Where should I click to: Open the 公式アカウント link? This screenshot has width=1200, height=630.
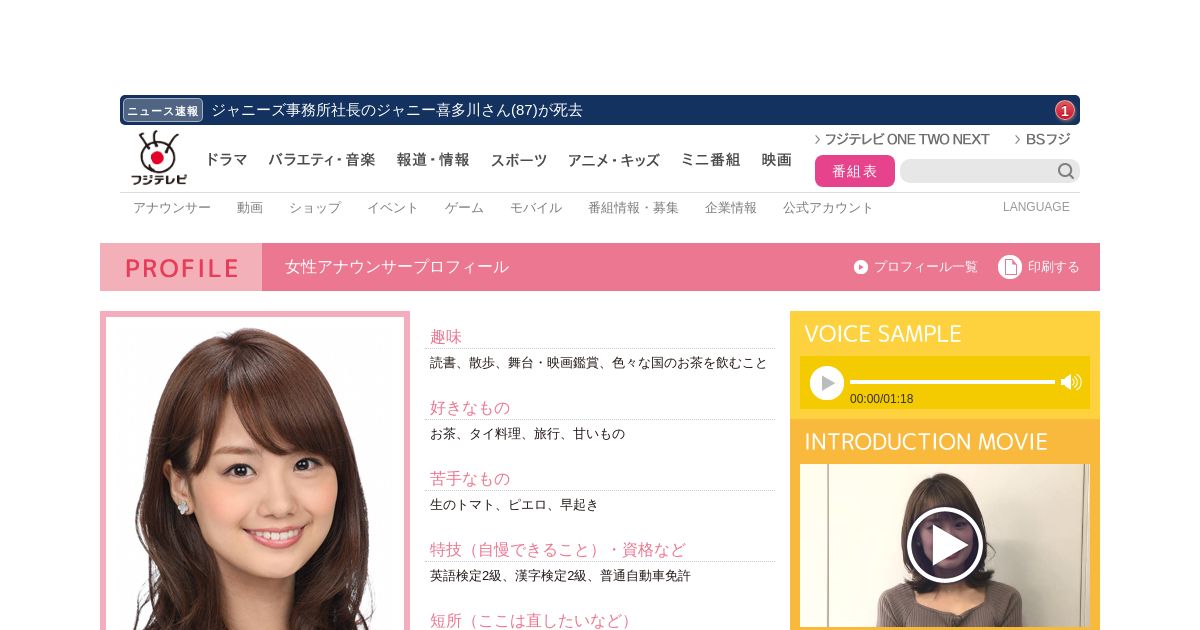[x=828, y=208]
